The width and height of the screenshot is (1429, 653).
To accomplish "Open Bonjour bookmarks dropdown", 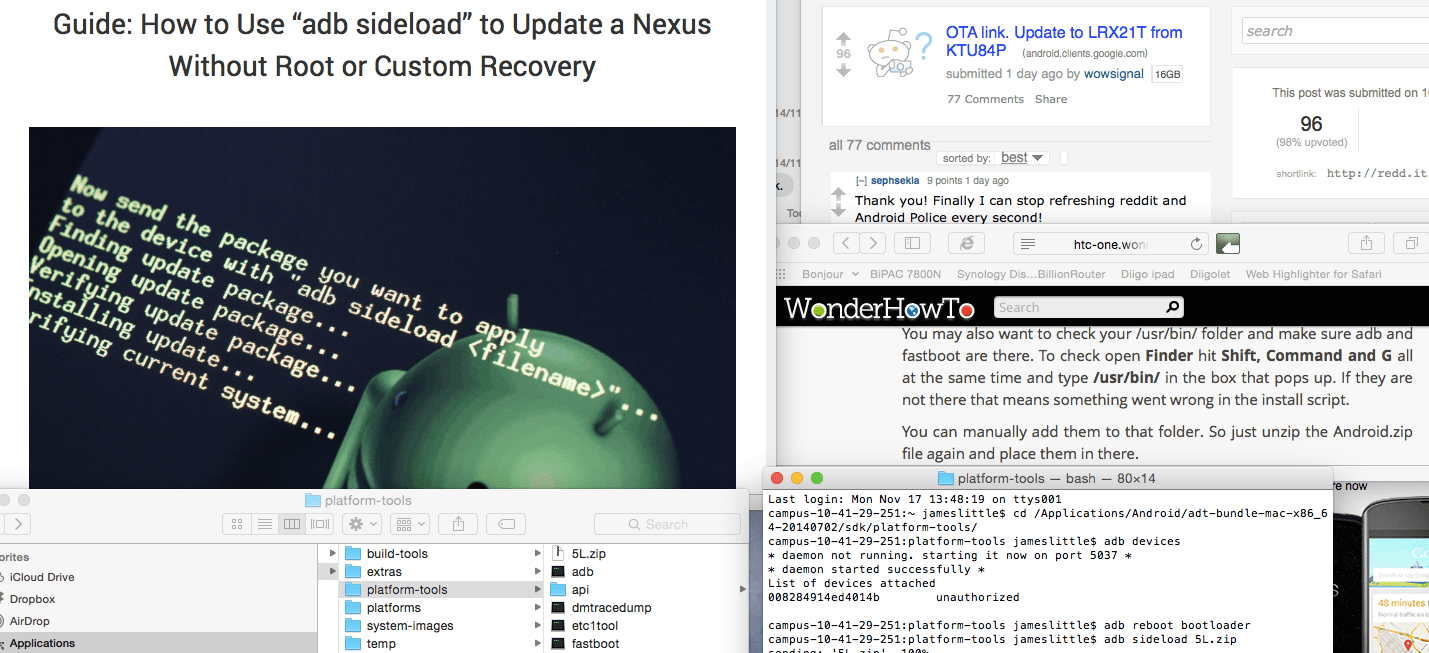I will [830, 274].
